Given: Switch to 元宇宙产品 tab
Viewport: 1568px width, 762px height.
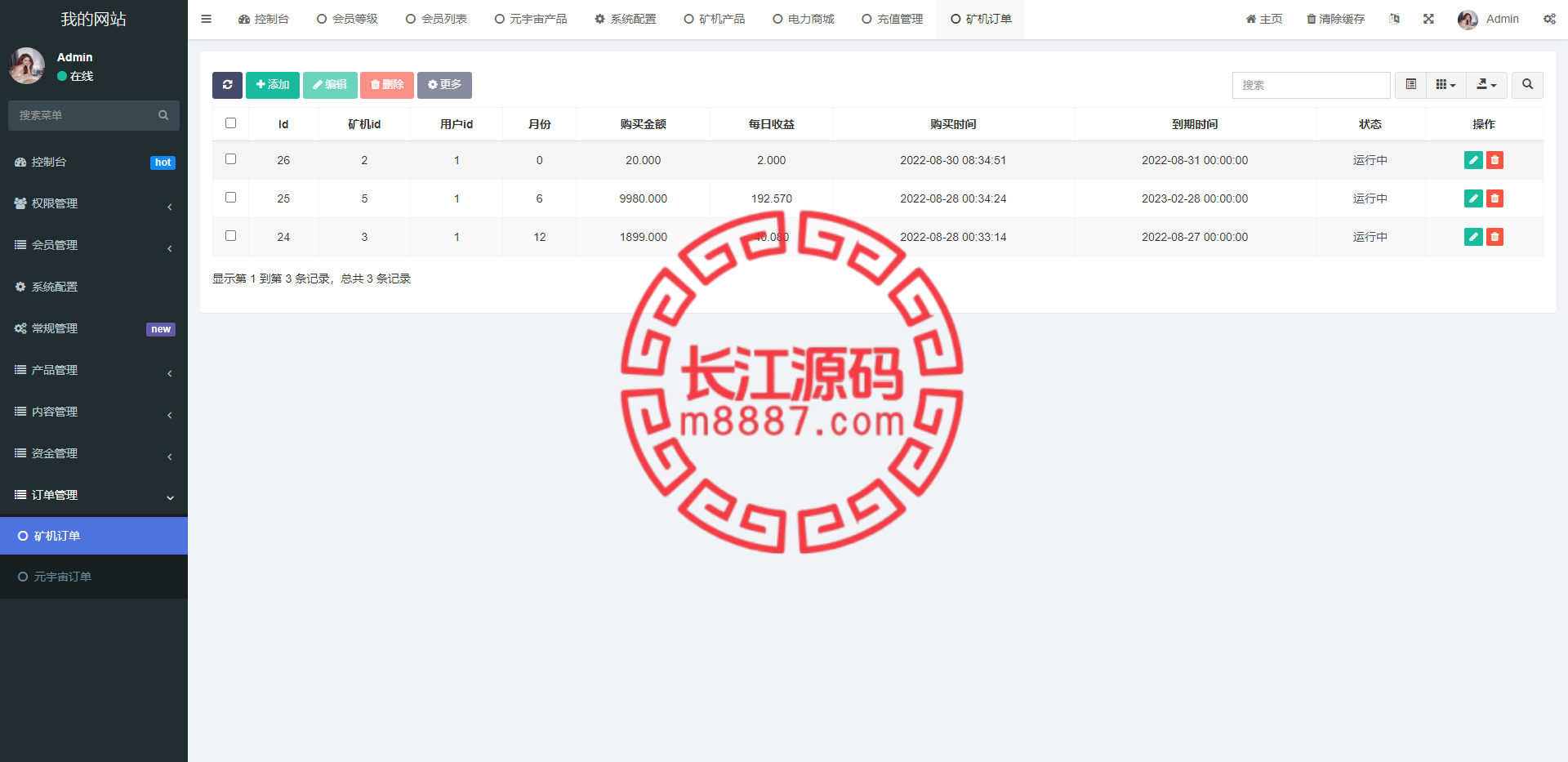Looking at the screenshot, I should [531, 19].
